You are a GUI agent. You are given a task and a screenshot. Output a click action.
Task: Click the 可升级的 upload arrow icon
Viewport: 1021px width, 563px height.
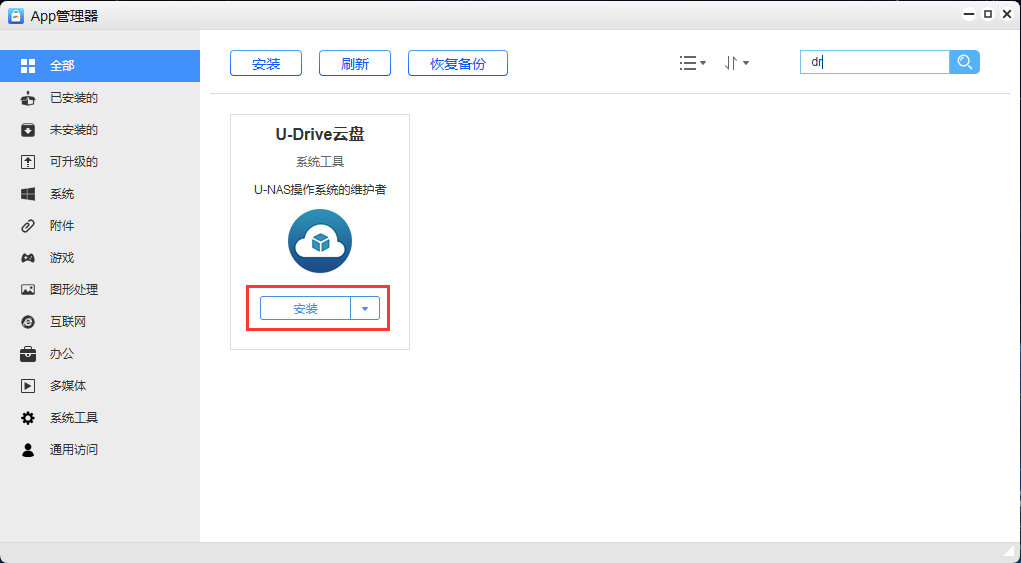[28, 162]
